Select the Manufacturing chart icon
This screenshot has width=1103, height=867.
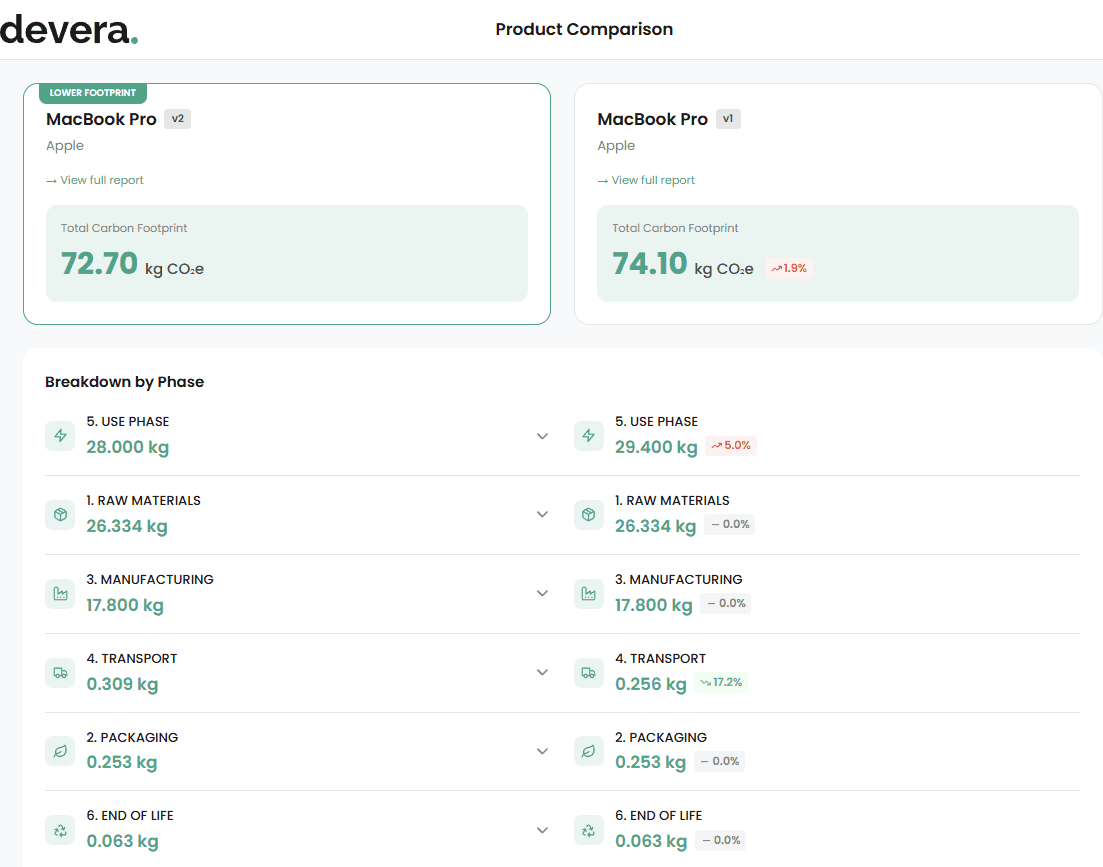point(60,593)
